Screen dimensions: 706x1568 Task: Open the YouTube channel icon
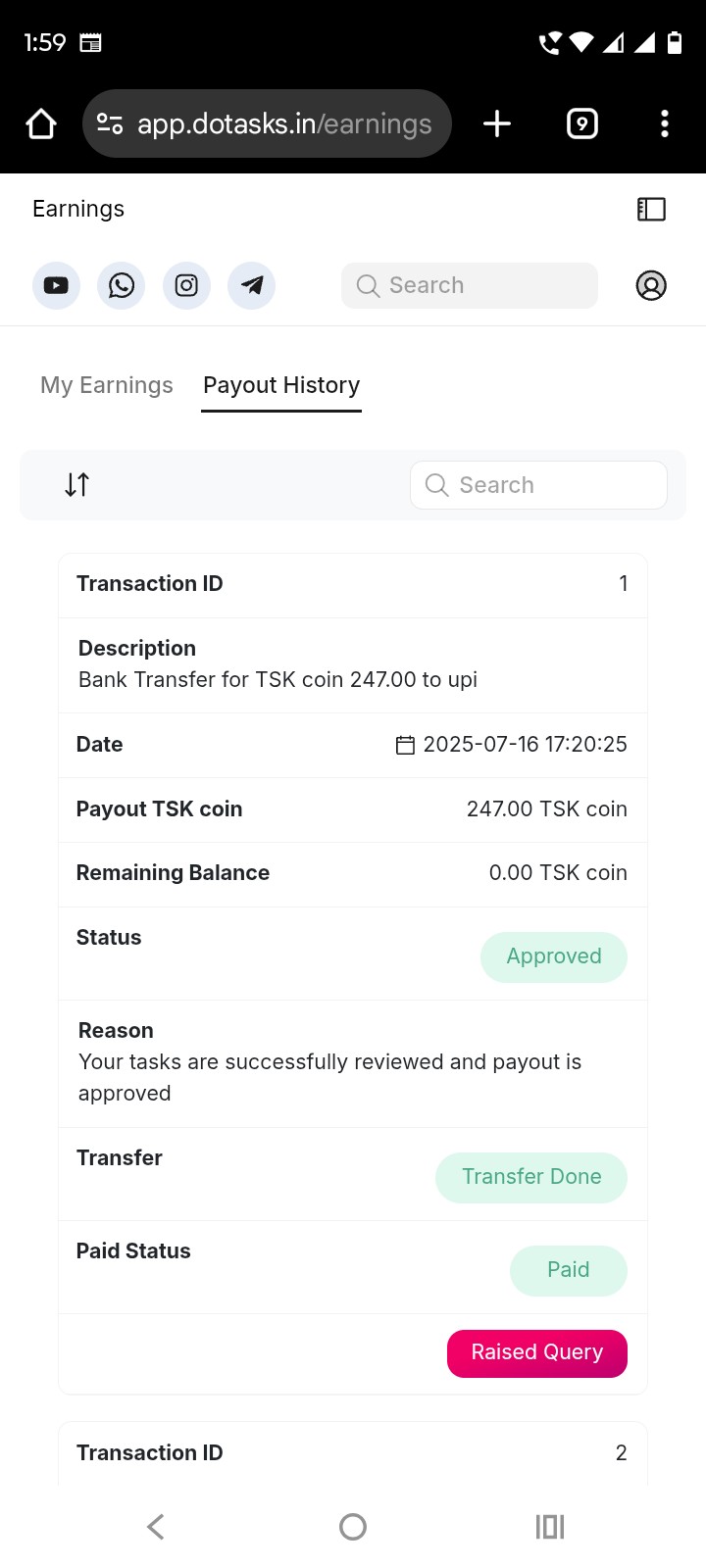point(56,286)
